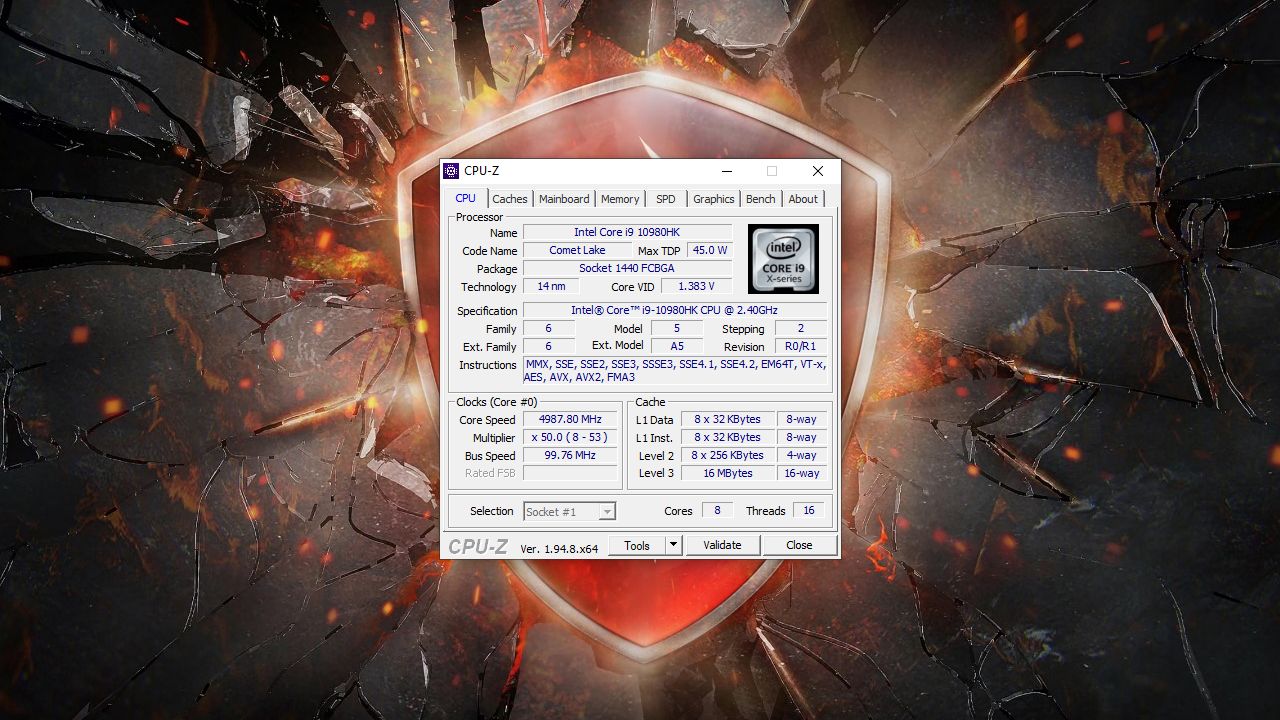Go to the SPD tab
Viewport: 1280px width, 720px height.
click(666, 199)
